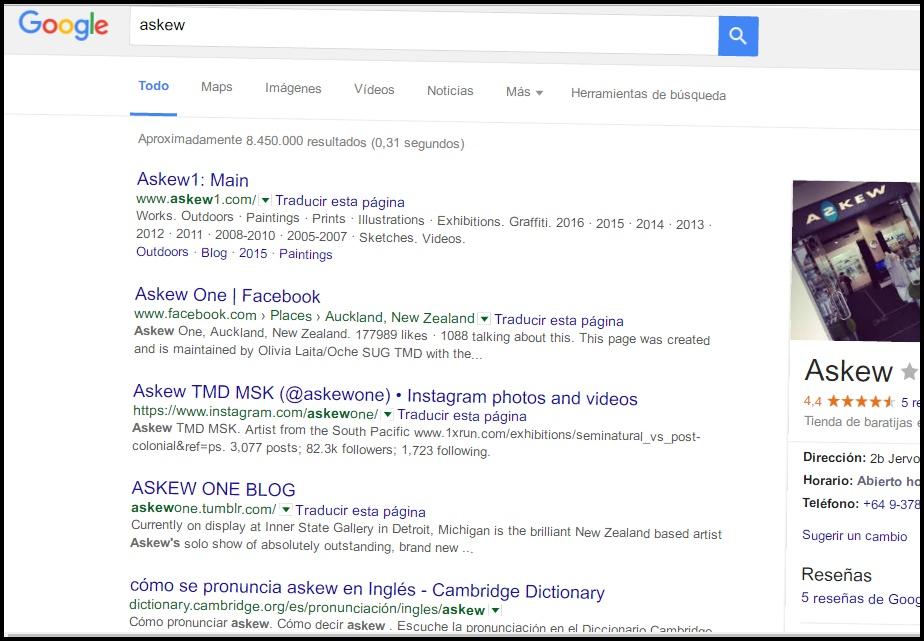This screenshot has height=641, width=924.
Task: Switch to the Imágenes tab
Action: (x=293, y=89)
